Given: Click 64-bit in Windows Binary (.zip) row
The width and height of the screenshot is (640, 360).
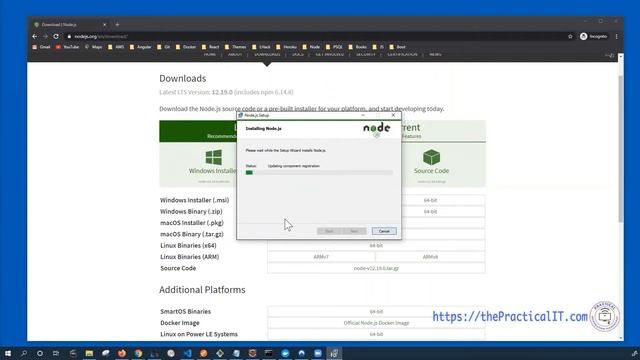Looking at the screenshot, I should (x=430, y=211).
